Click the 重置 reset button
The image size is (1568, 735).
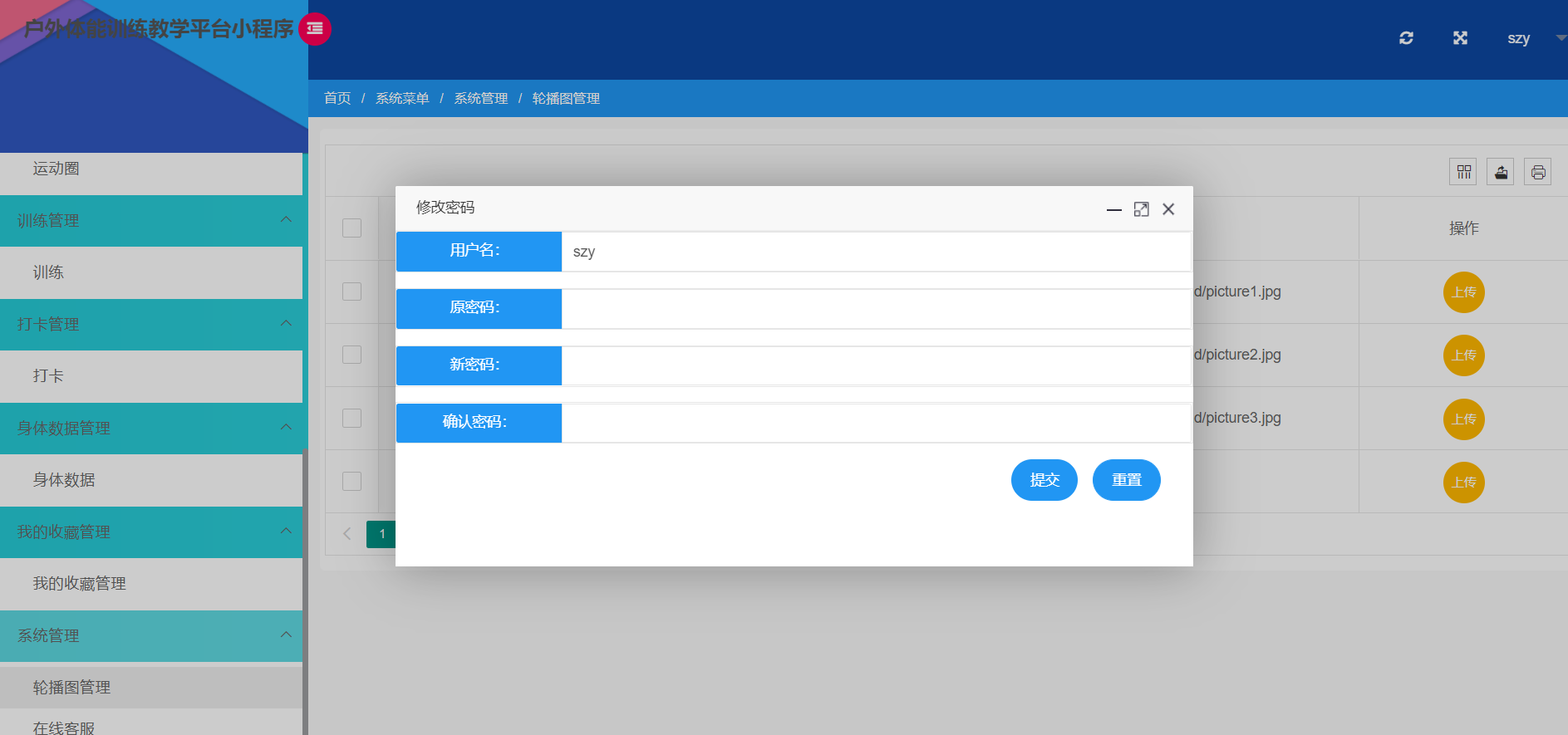pyautogui.click(x=1127, y=480)
